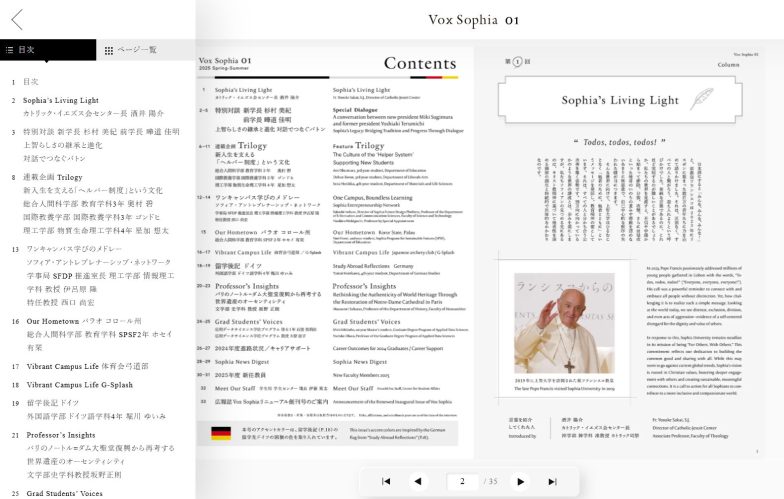The image size is (784, 499).
Task: Open Sophia's Living Light in the sidebar contents
Action: tap(61, 100)
